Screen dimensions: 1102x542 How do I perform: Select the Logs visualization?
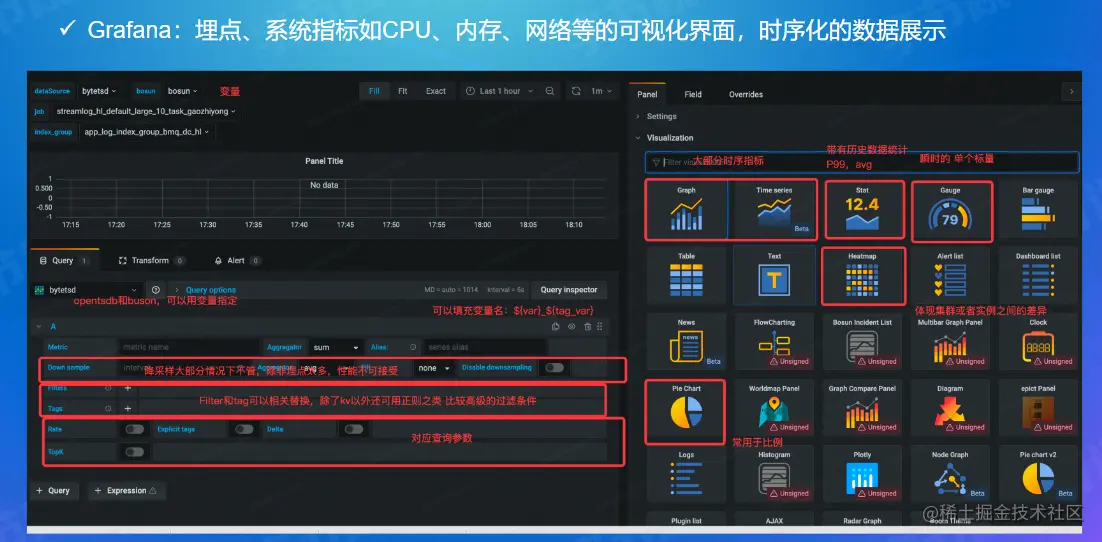(x=687, y=473)
